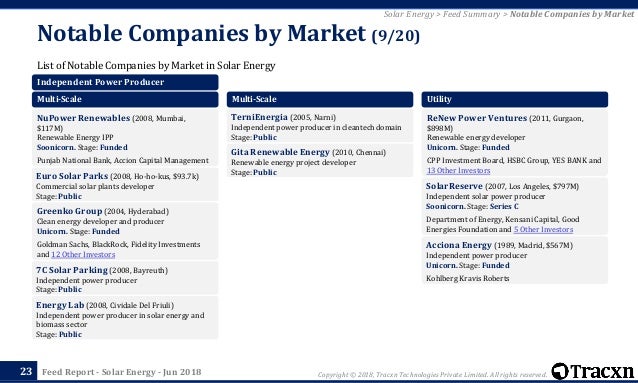Screen dimensions: 638x383
Task: Select the Euro Solar Parks company name
Action: coord(72,176)
